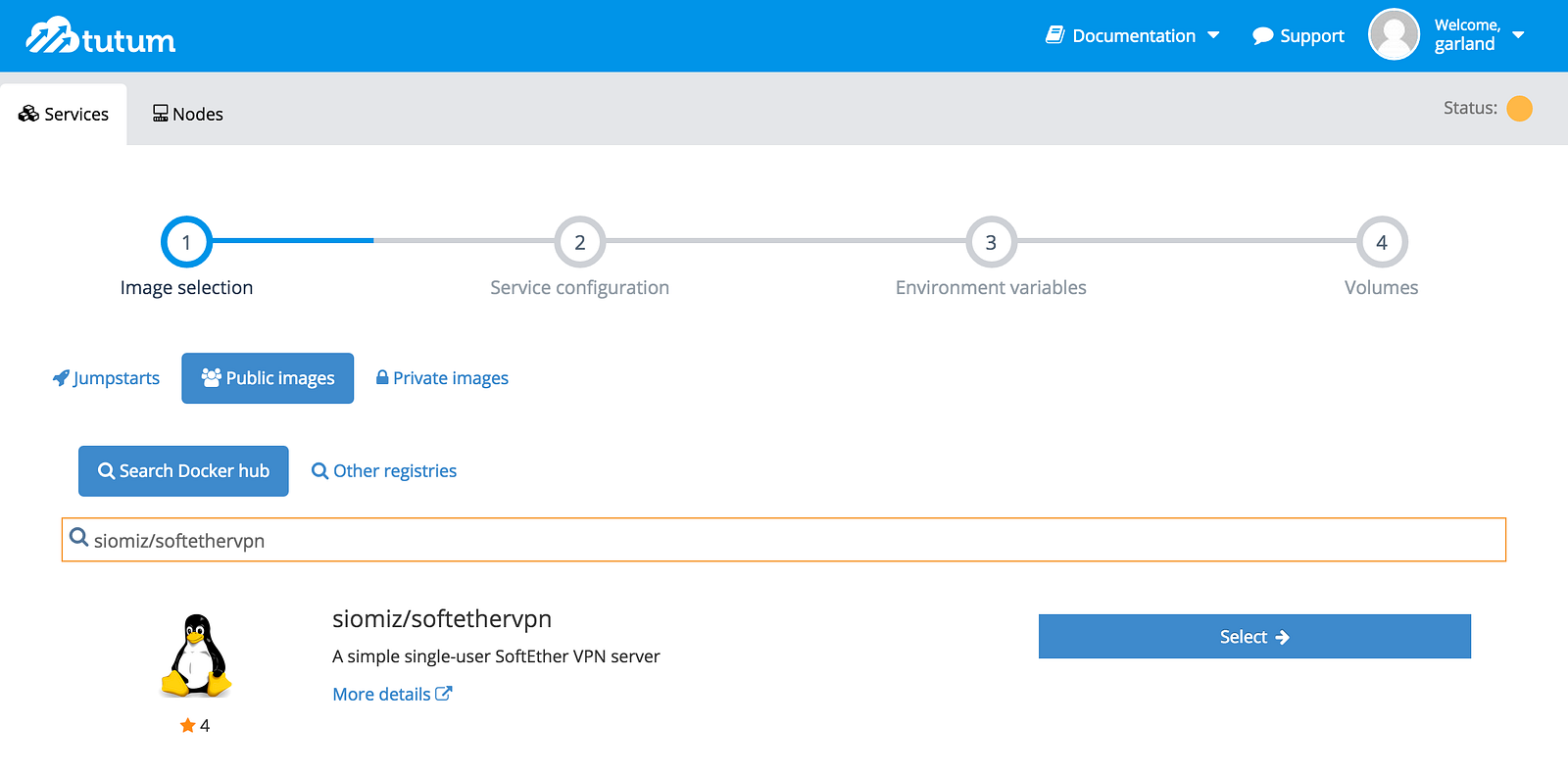Click the Volumes step label

1382,288
